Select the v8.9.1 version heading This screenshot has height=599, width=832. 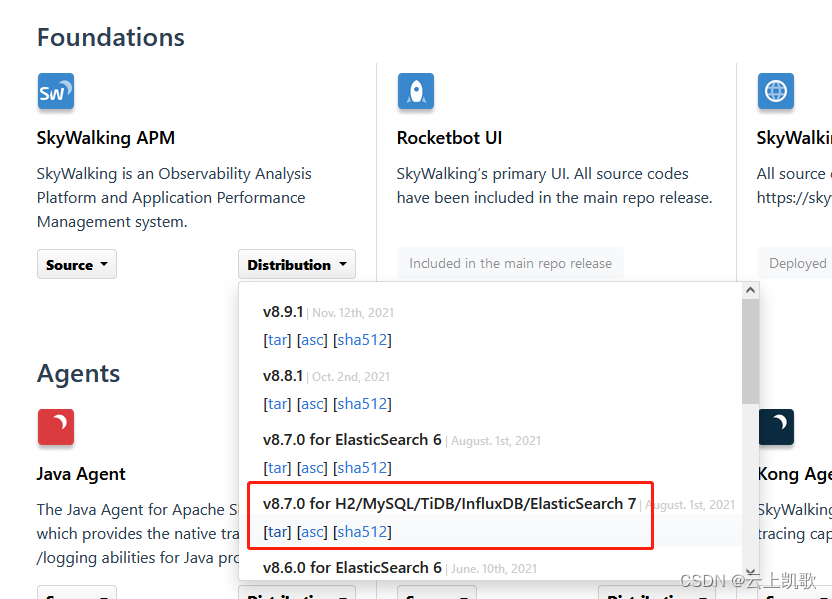point(283,312)
